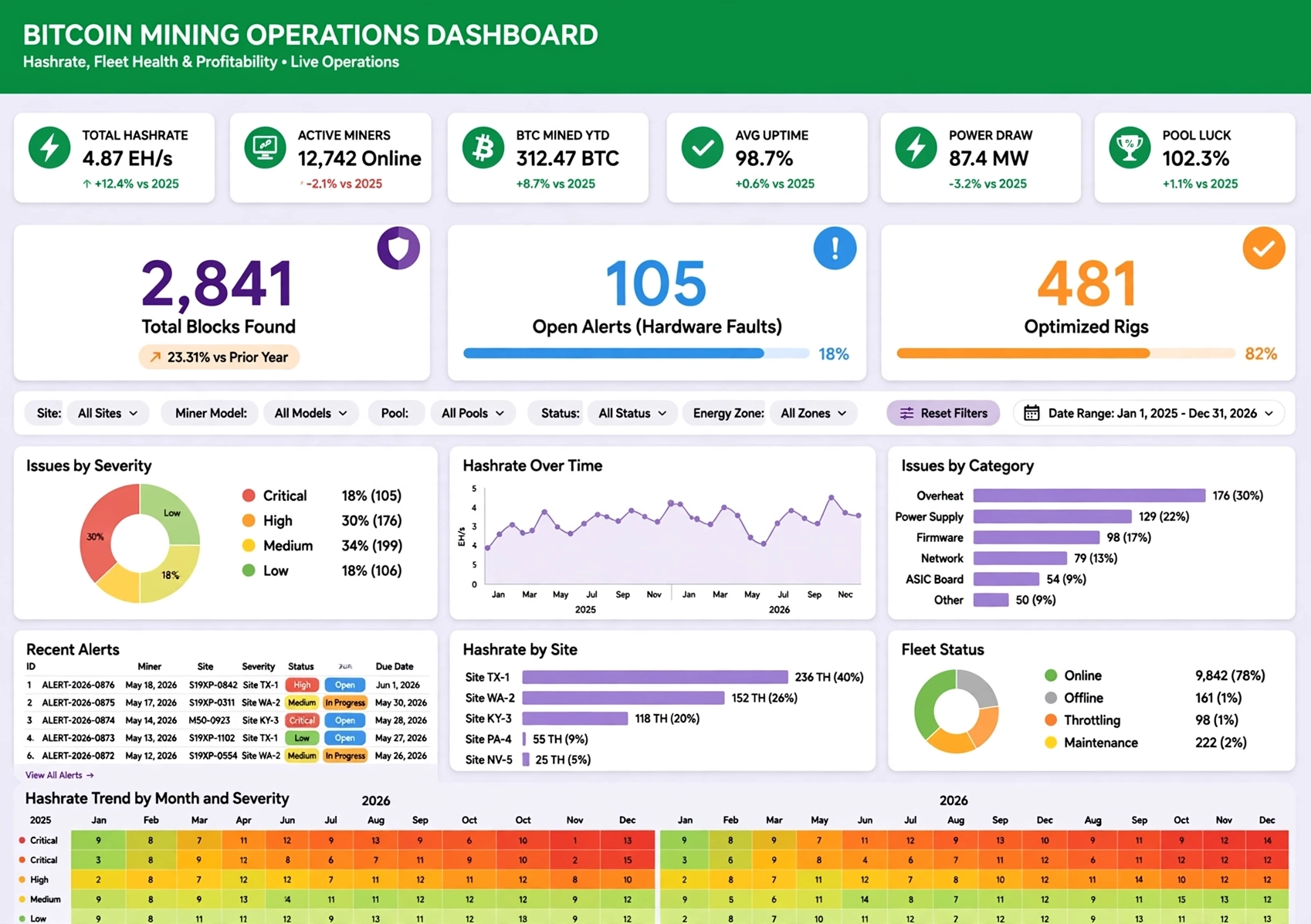1311x924 pixels.
Task: Click the Severity column header in Recent Alerts
Action: click(258, 666)
